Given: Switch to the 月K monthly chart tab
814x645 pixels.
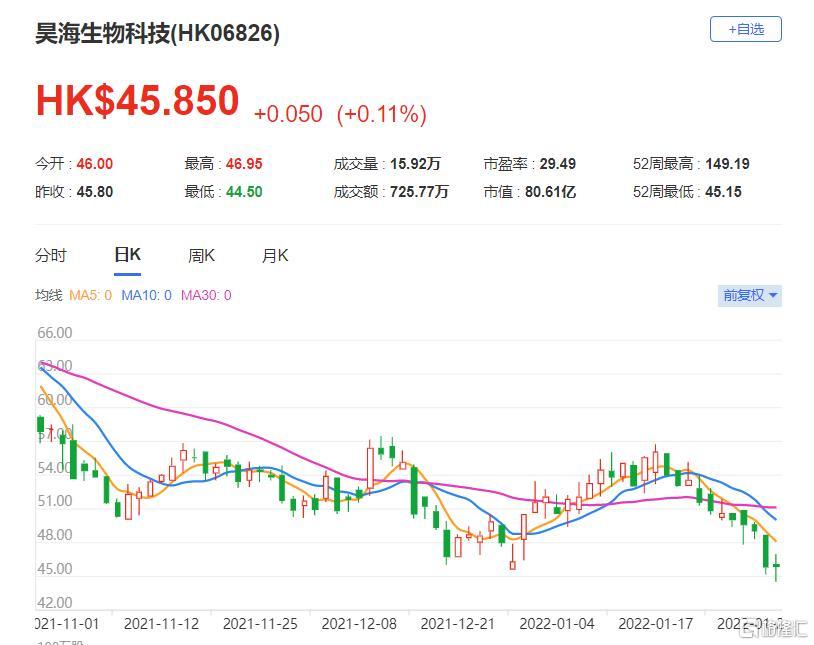Looking at the screenshot, I should 275,256.
